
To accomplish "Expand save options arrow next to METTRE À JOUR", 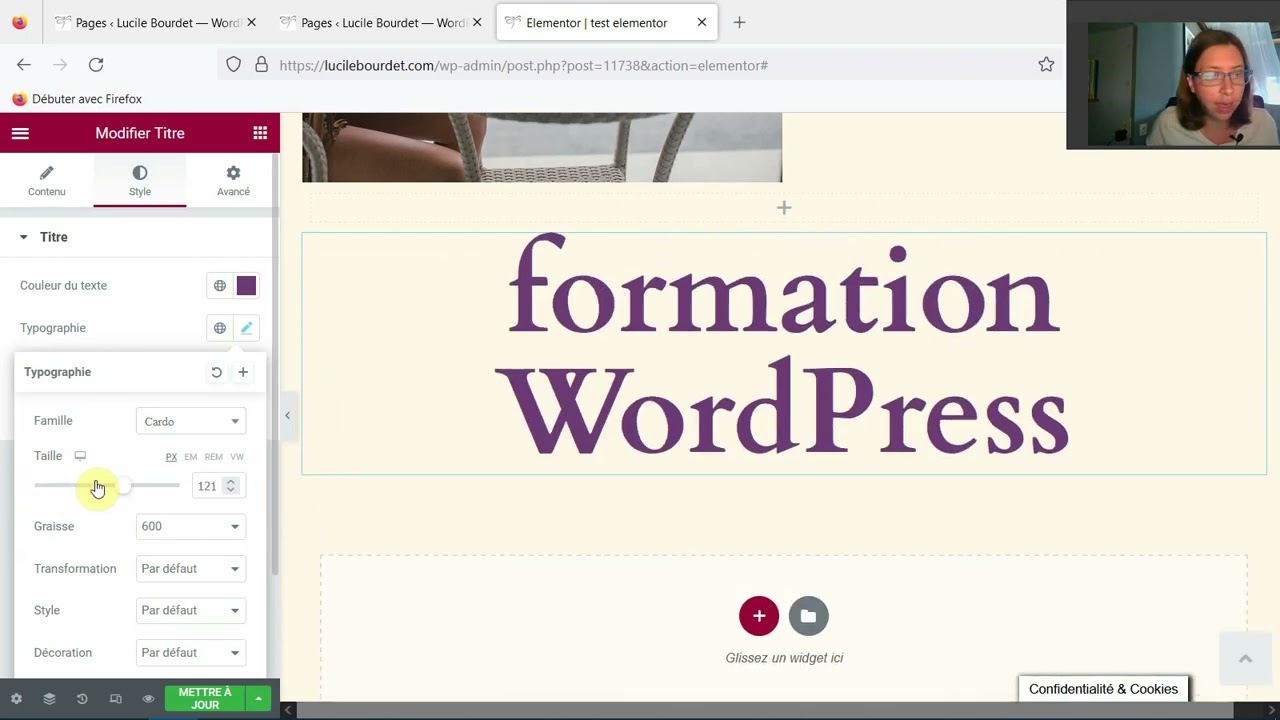I will click(x=258, y=698).
